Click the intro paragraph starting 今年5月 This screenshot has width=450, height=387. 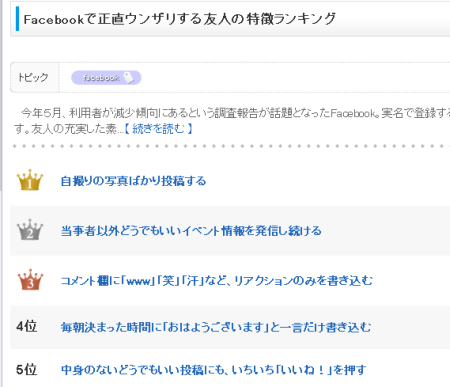point(232,121)
